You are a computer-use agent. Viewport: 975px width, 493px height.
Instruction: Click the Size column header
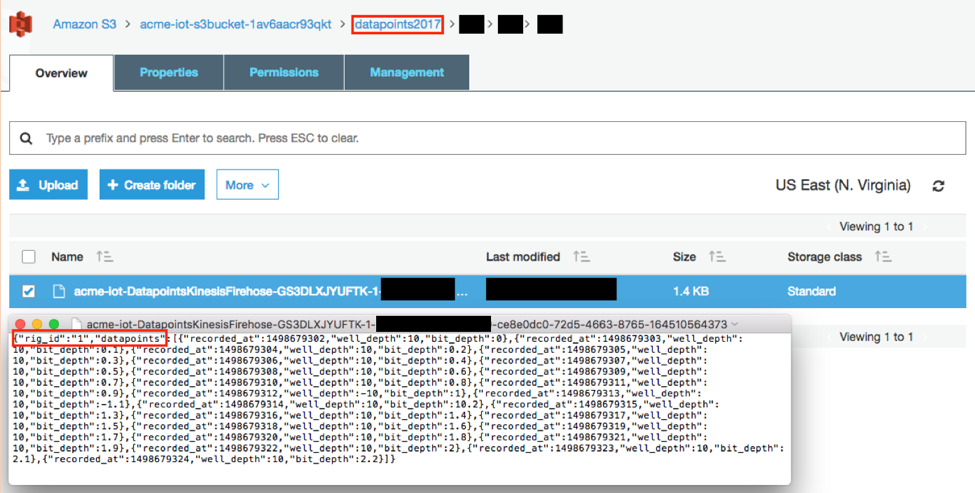[x=684, y=257]
